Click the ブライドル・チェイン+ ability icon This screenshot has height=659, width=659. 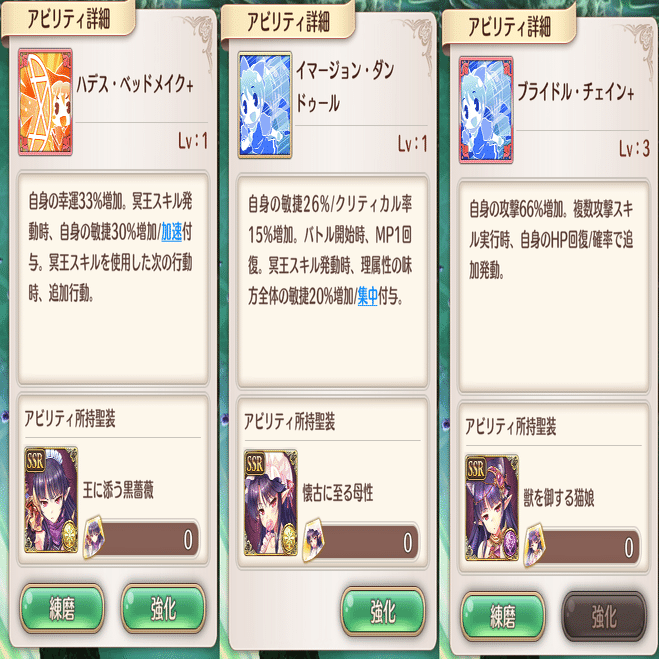pyautogui.click(x=486, y=110)
